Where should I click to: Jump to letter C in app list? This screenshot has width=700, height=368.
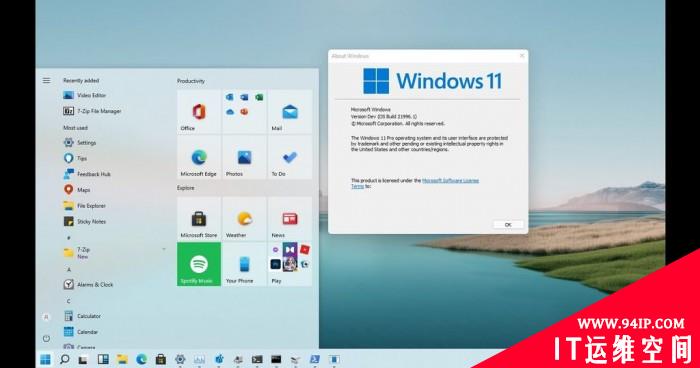pyautogui.click(x=69, y=301)
